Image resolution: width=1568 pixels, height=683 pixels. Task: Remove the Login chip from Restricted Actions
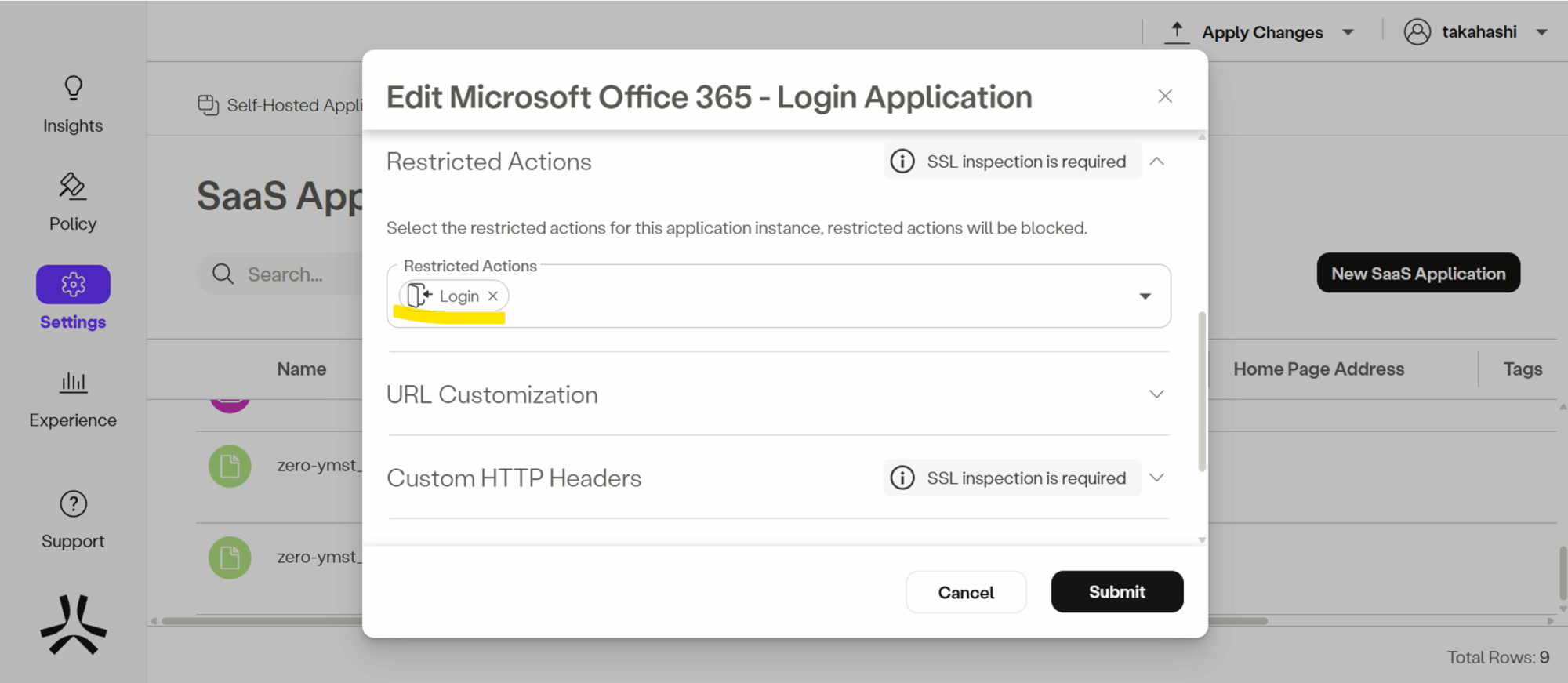(x=493, y=296)
